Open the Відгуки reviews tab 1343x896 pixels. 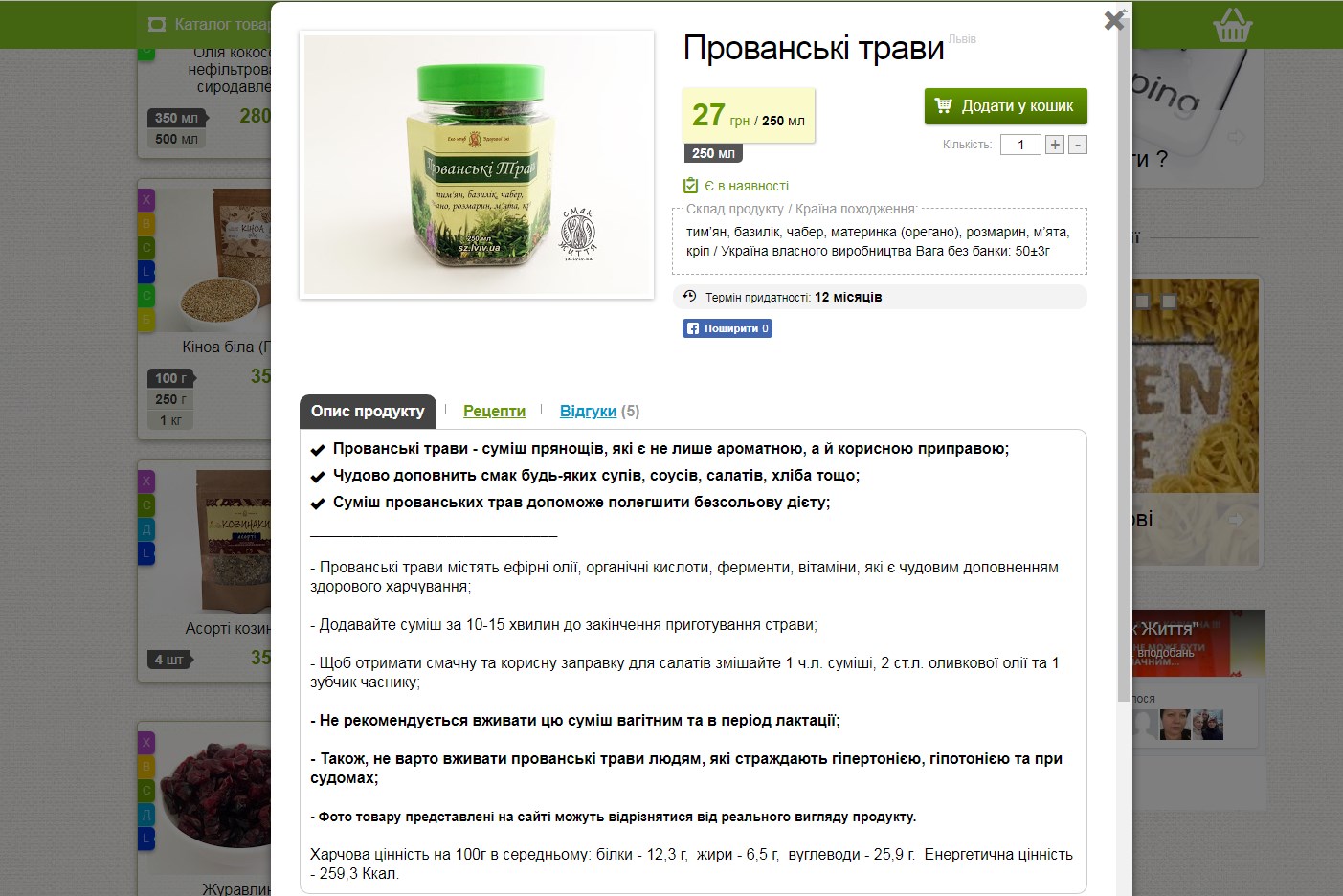coord(588,411)
